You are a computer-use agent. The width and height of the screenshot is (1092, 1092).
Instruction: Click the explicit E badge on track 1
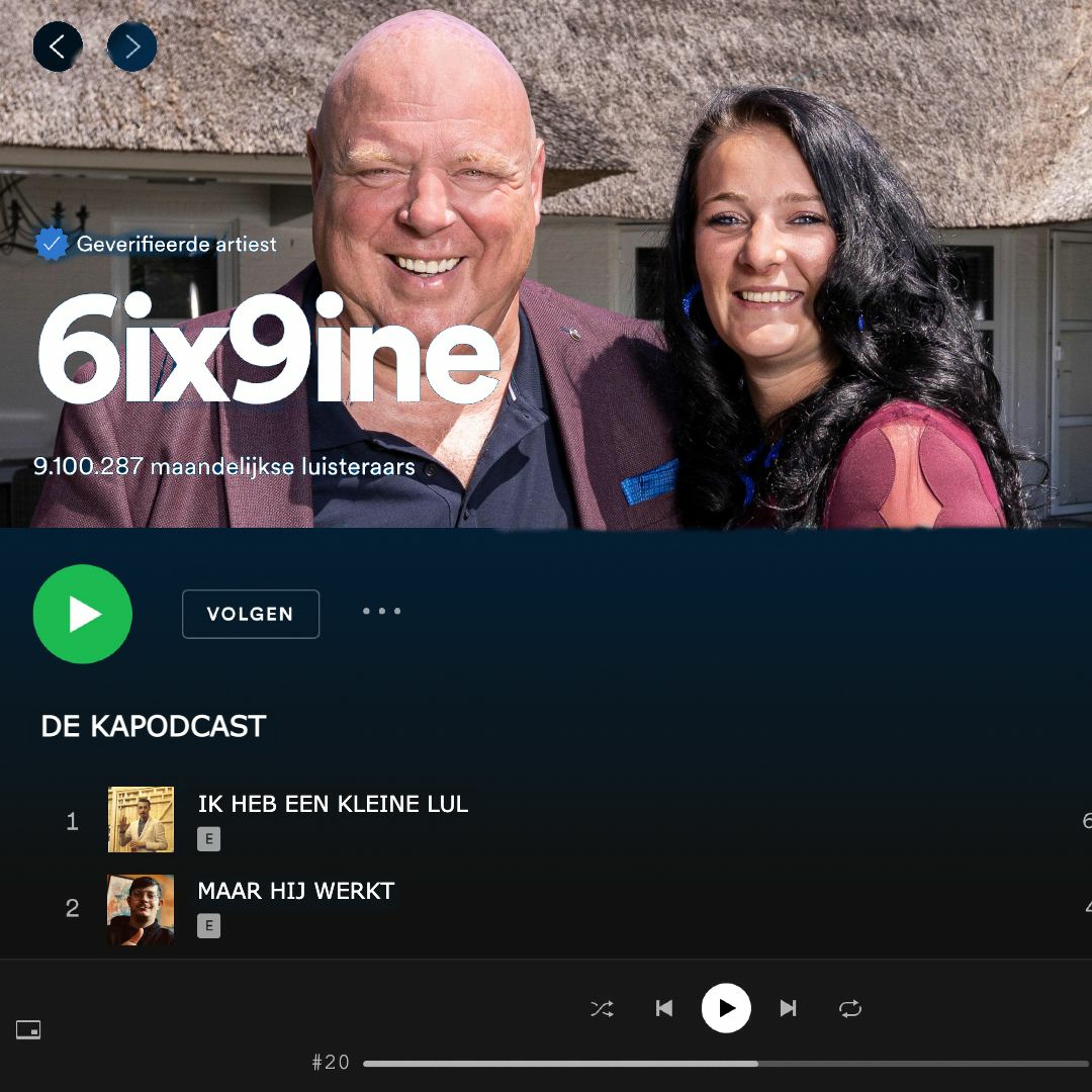tap(209, 839)
